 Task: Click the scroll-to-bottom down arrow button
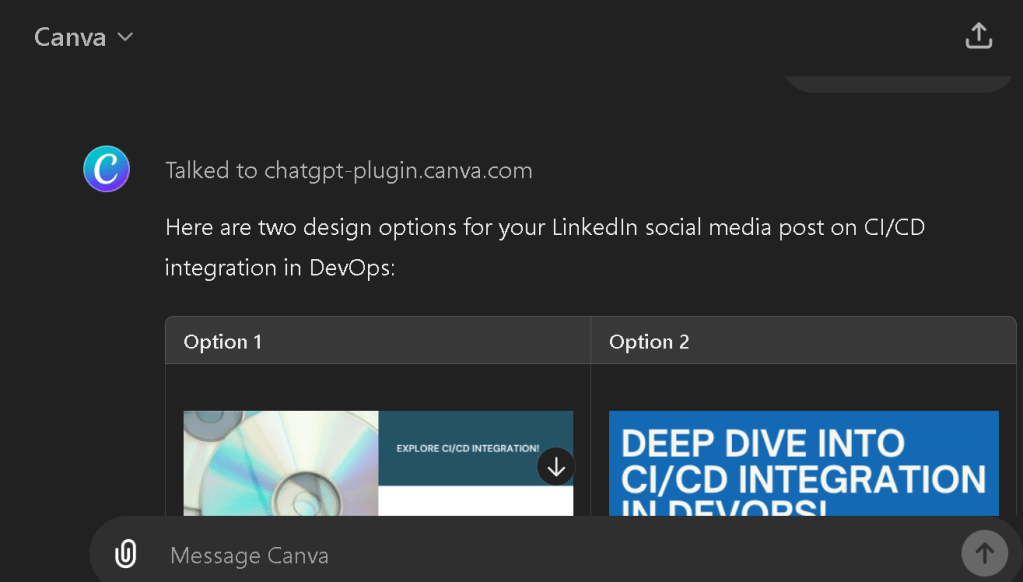(x=556, y=467)
